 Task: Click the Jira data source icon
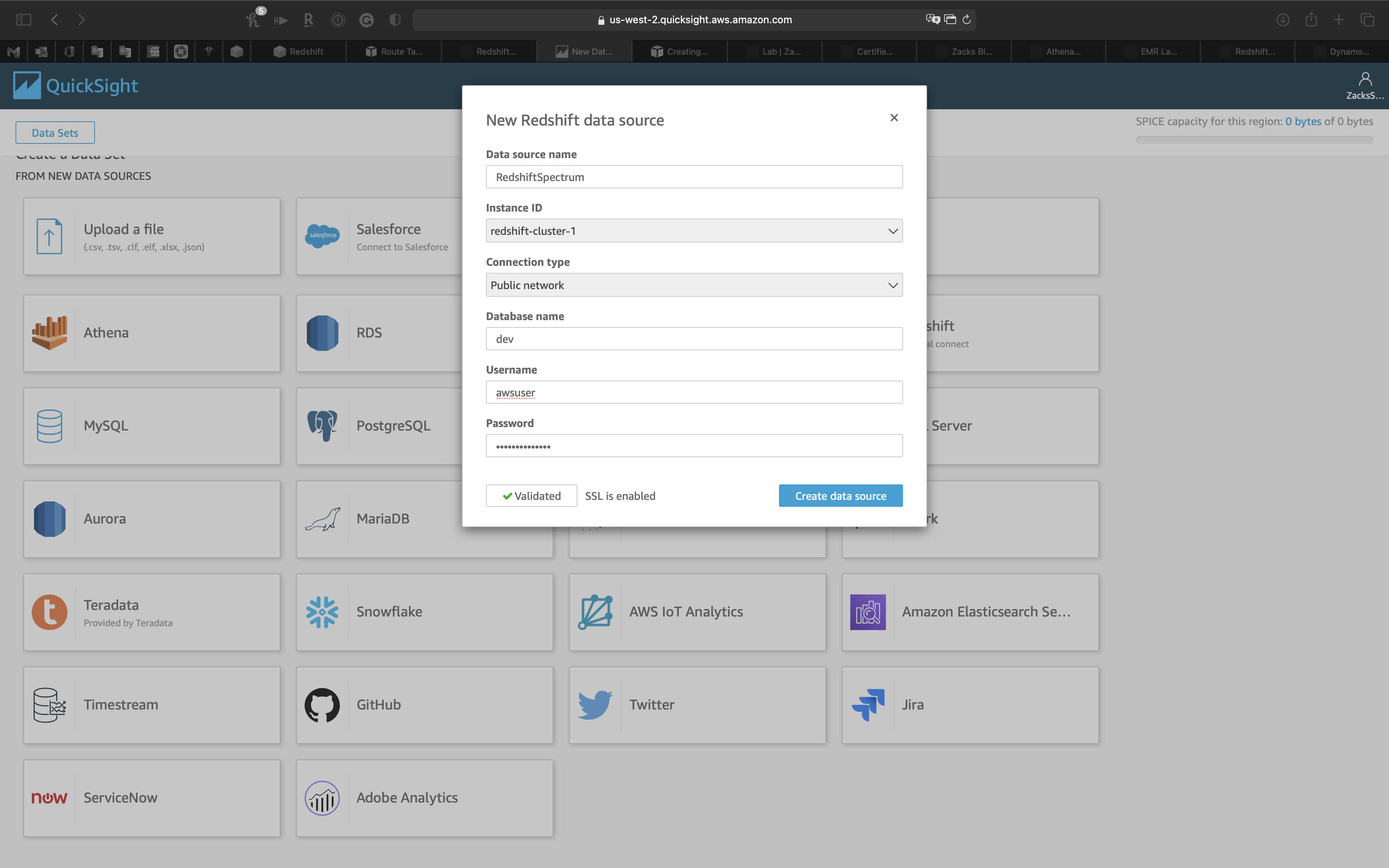click(x=868, y=705)
